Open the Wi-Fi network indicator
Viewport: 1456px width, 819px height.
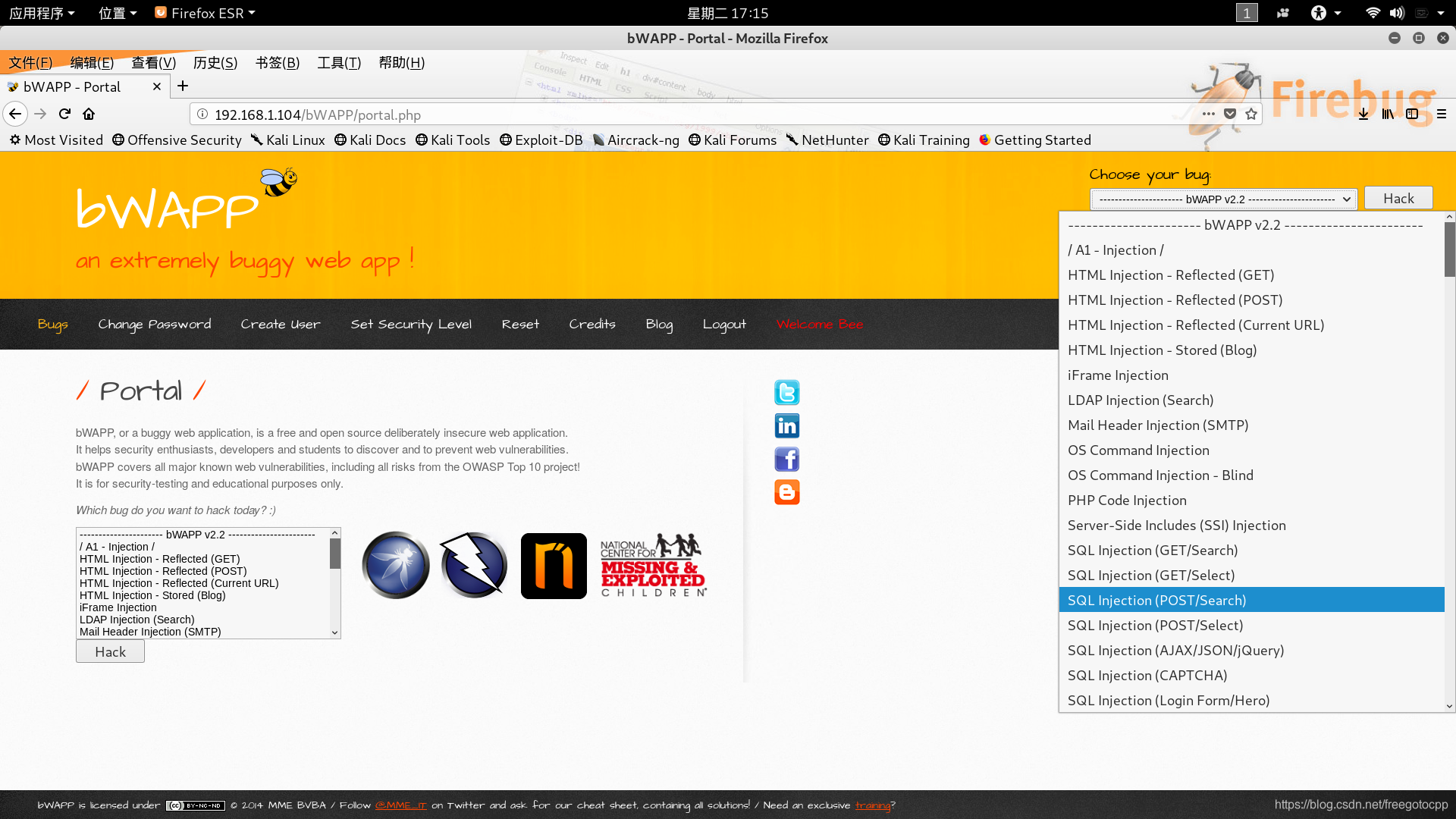pos(1373,13)
